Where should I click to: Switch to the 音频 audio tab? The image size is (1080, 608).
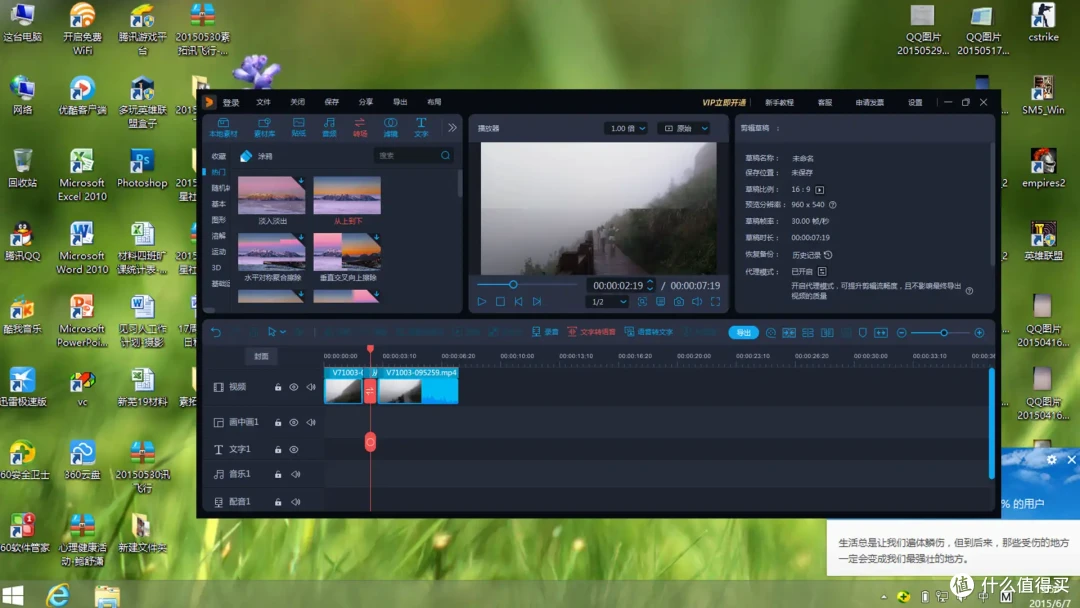(329, 127)
